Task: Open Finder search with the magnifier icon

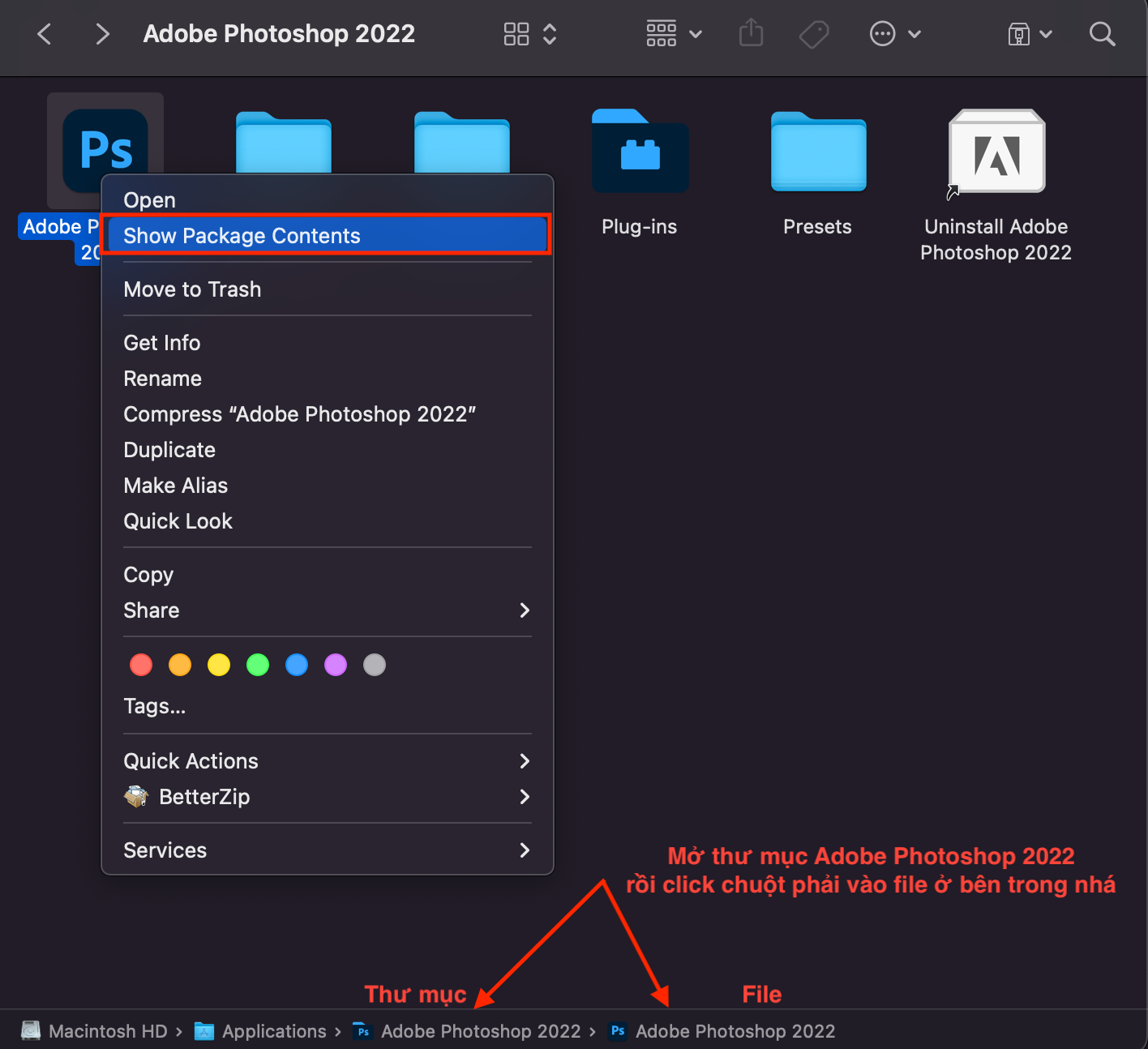Action: click(x=1103, y=34)
